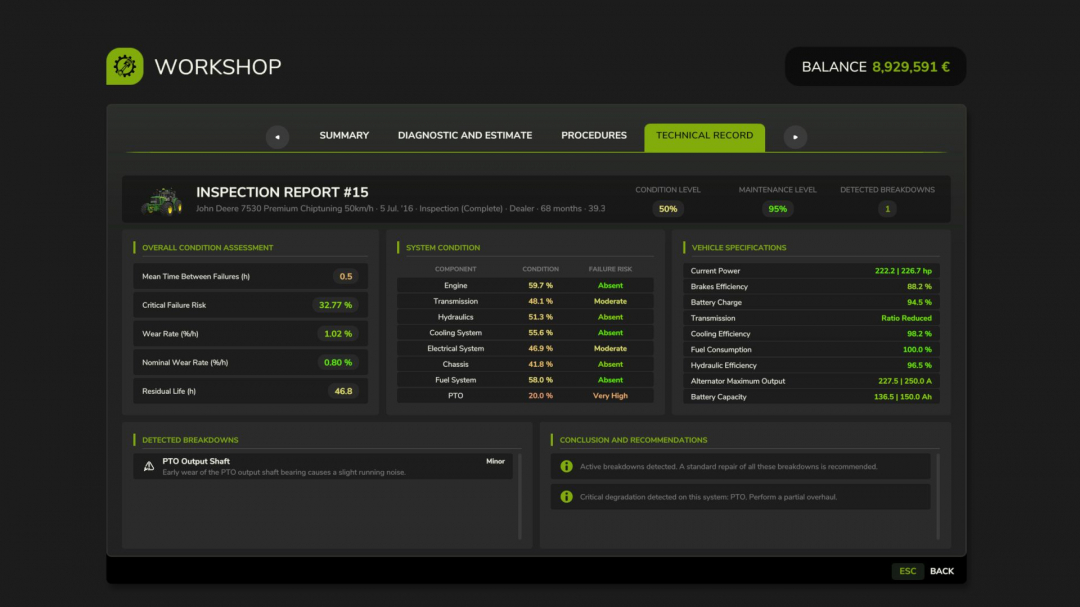
Task: Click the PTO failure risk Very High
Action: (610, 396)
